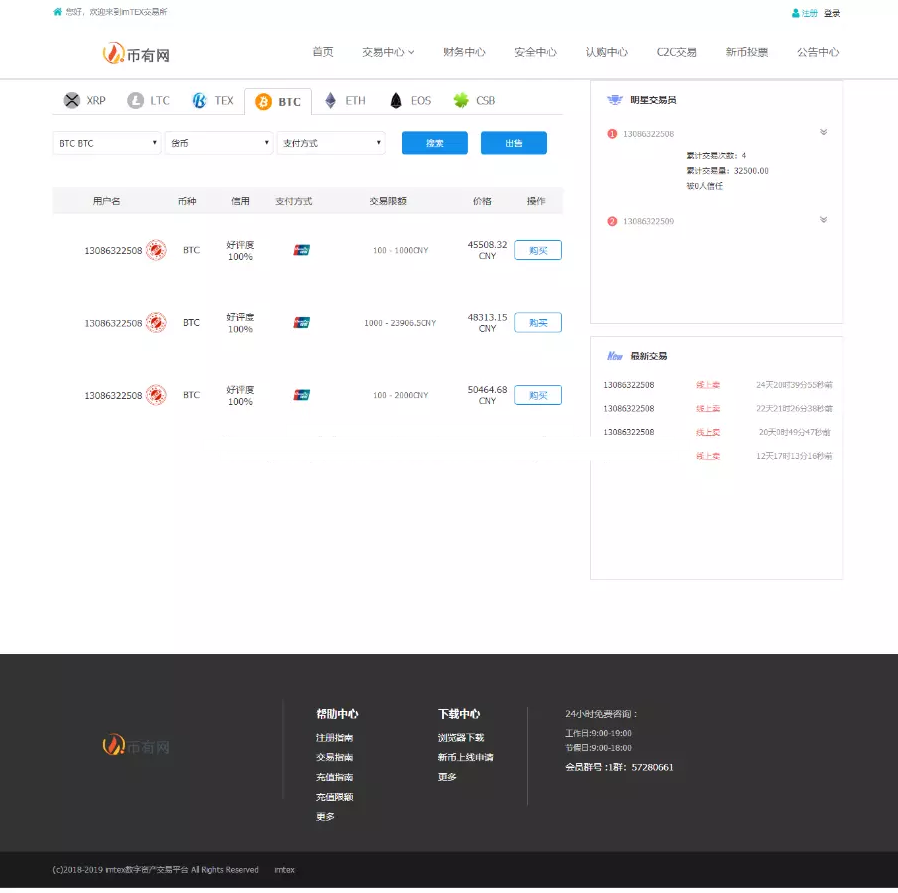The width and height of the screenshot is (898, 893).
Task: Open 认购中心 in the navigation
Action: tap(606, 52)
